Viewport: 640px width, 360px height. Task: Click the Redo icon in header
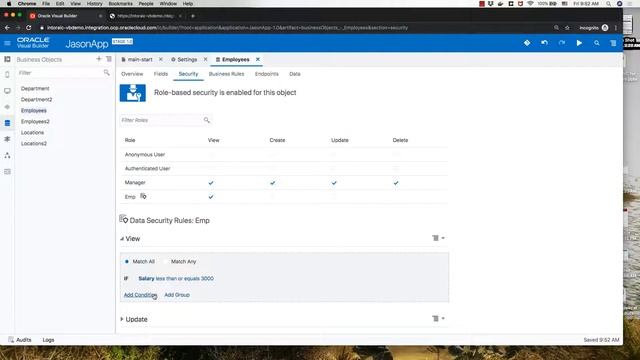pos(562,43)
